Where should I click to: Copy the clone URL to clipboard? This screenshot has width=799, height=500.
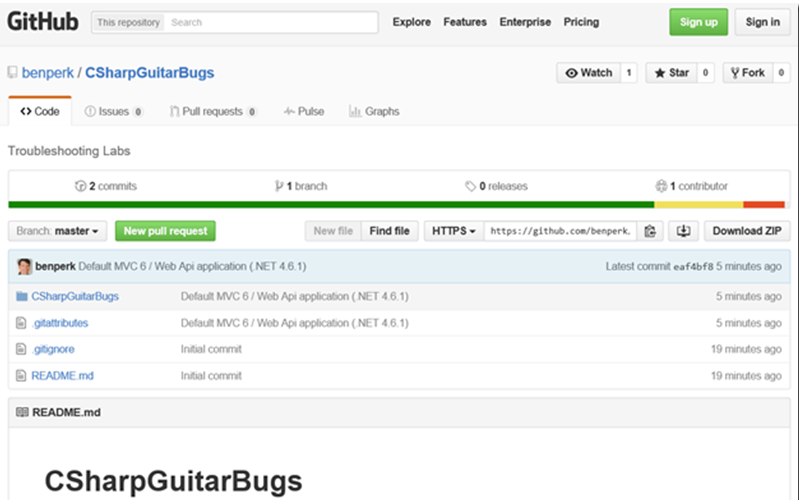coord(650,231)
